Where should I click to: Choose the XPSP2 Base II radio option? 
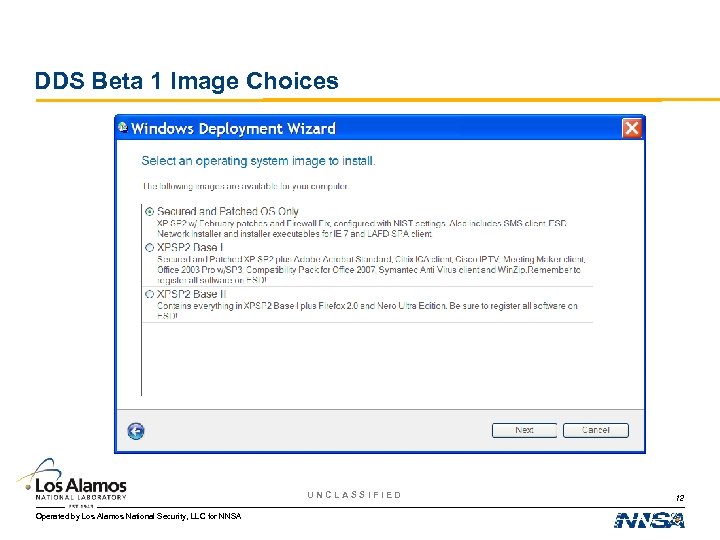[149, 294]
